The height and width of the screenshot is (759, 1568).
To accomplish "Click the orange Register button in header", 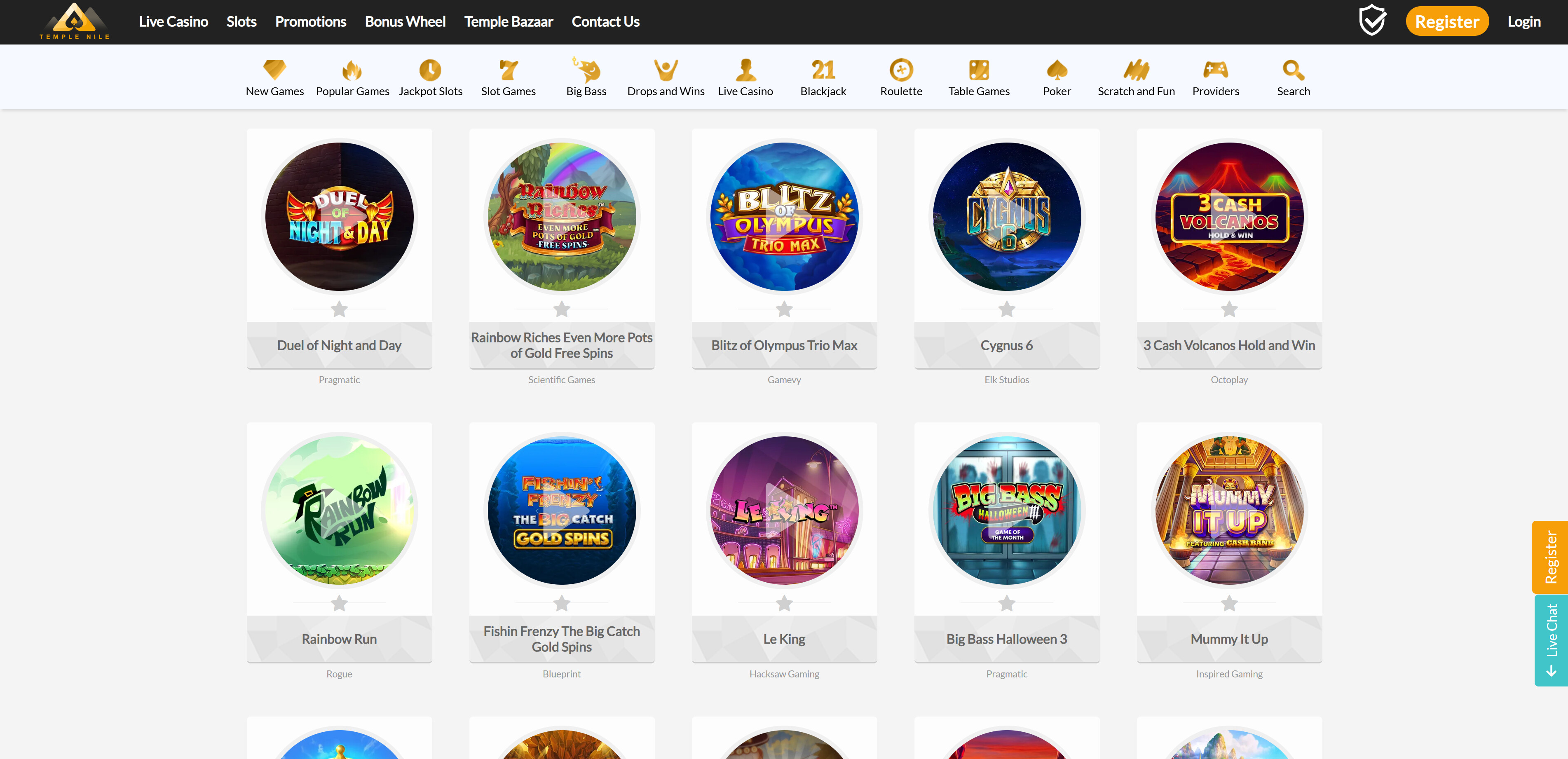I will point(1447,22).
